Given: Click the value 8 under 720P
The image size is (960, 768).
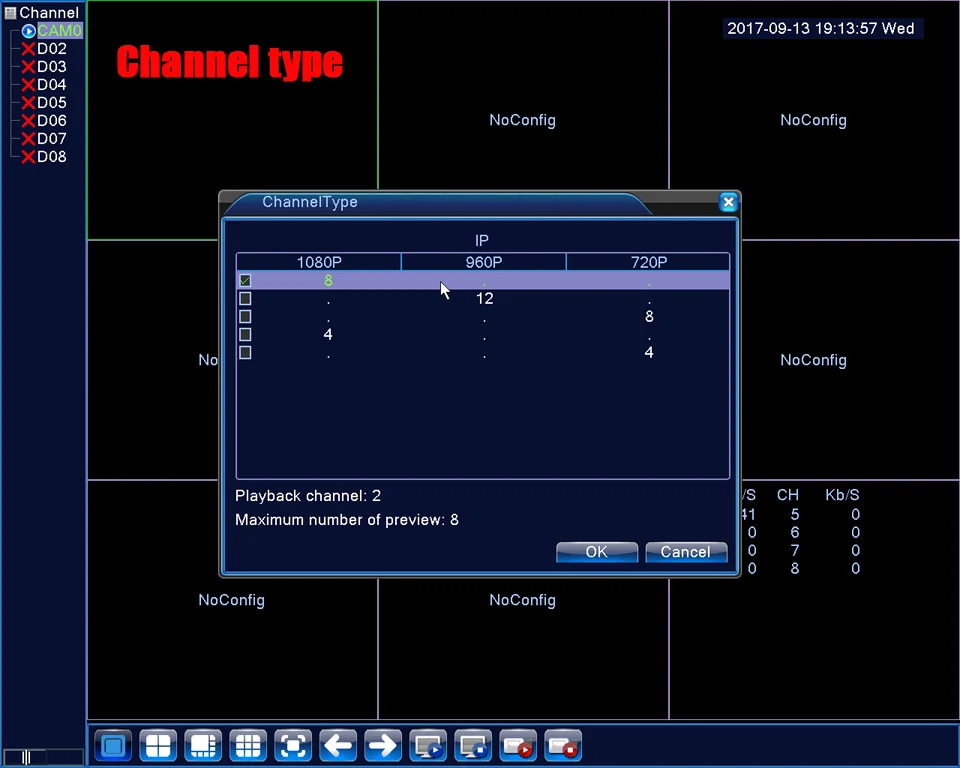Looking at the screenshot, I should [649, 317].
